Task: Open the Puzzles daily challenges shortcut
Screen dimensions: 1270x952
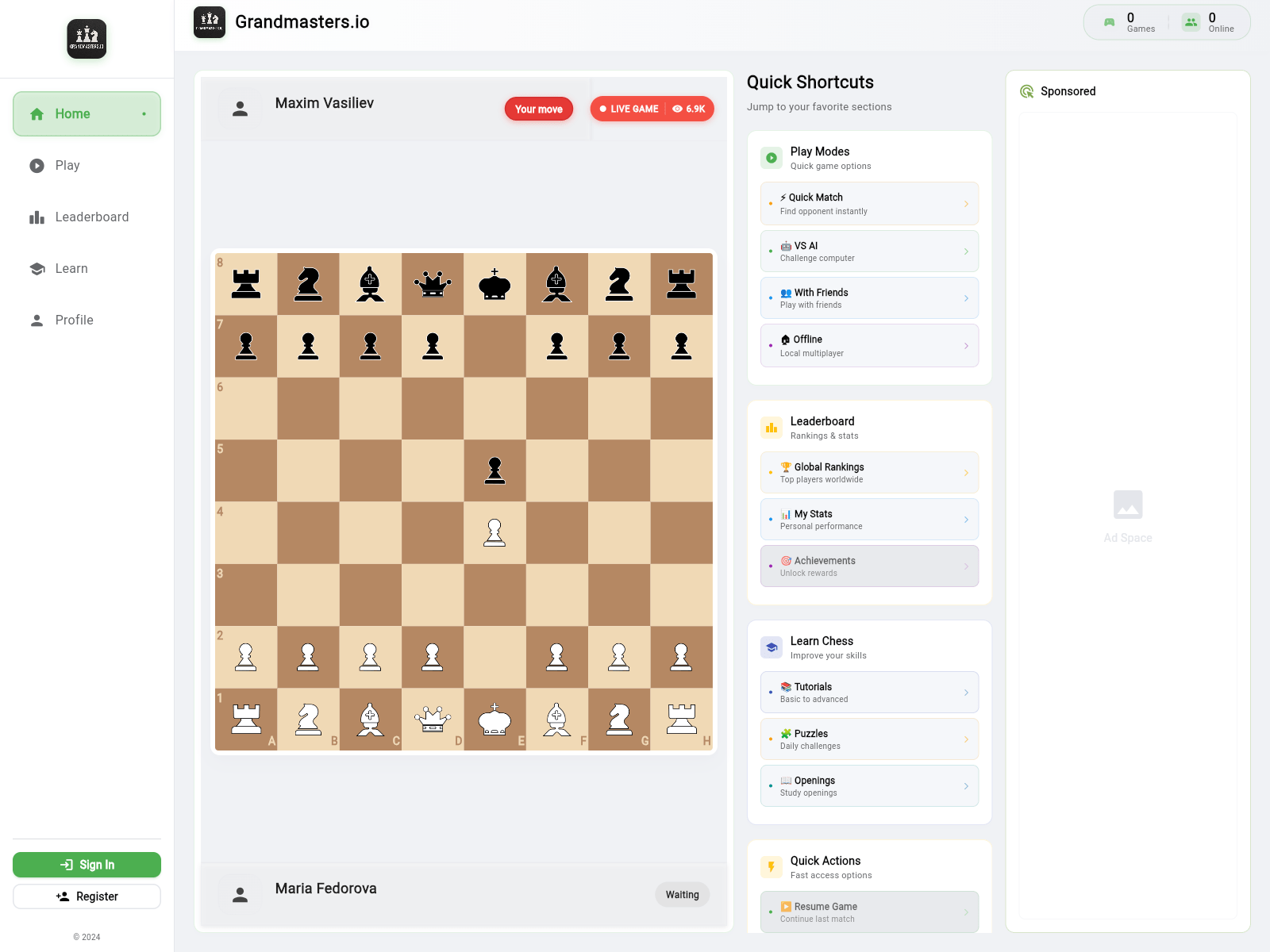Action: click(869, 739)
